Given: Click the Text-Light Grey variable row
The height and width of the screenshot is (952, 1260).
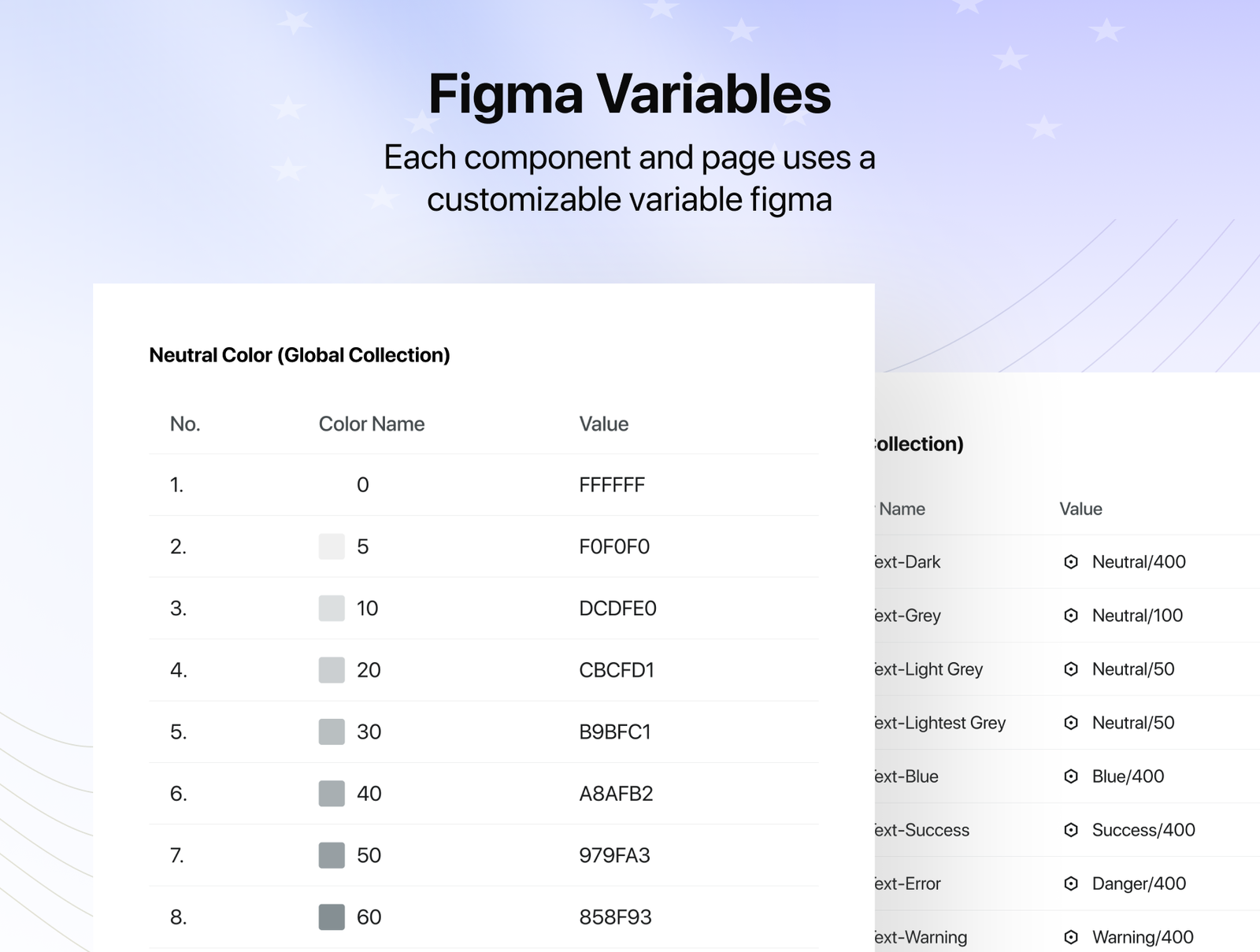Looking at the screenshot, I should coord(929,669).
